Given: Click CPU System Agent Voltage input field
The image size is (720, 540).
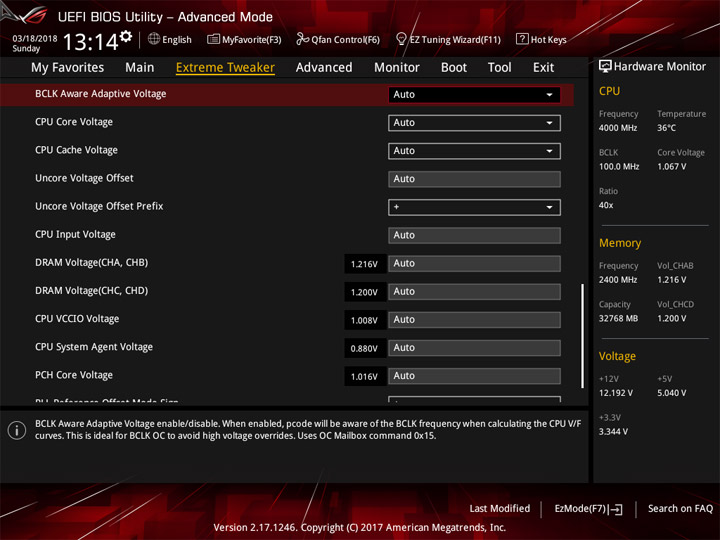Looking at the screenshot, I should (474, 348).
